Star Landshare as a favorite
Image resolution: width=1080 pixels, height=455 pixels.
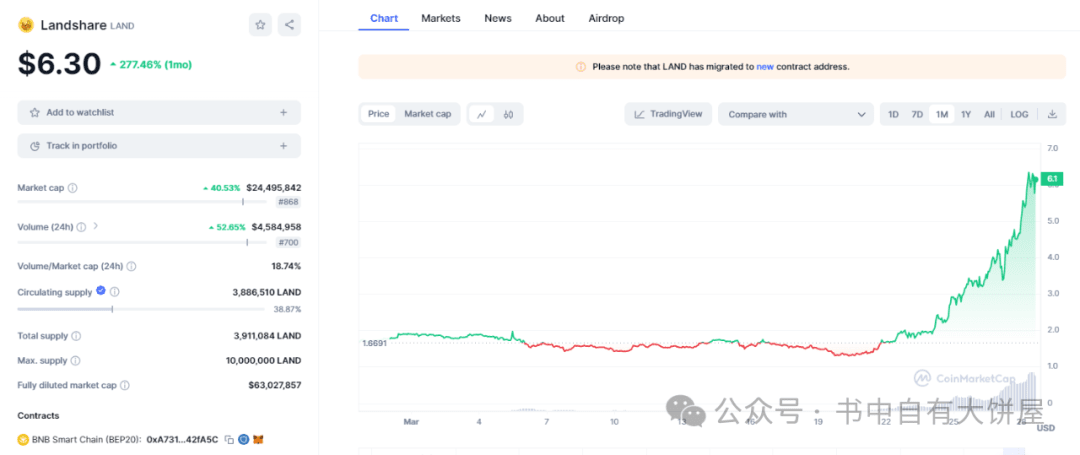[x=260, y=25]
